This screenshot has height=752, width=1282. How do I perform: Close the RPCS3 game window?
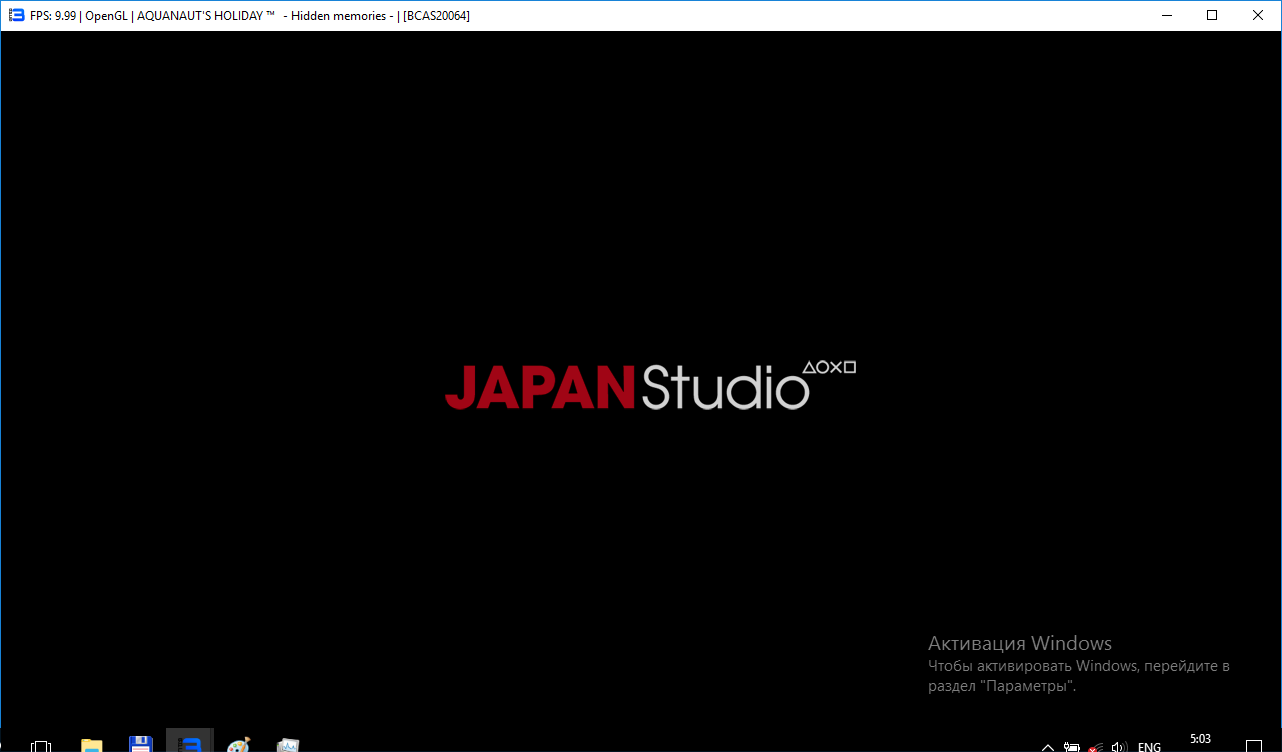point(1258,15)
